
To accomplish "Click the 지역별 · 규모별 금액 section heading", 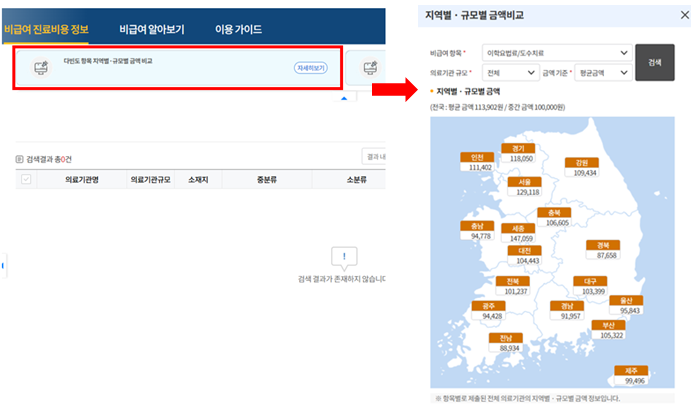I will coord(468,92).
